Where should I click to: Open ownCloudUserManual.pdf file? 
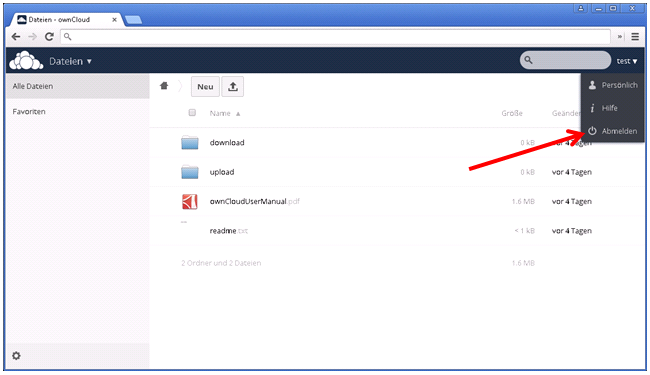255,201
